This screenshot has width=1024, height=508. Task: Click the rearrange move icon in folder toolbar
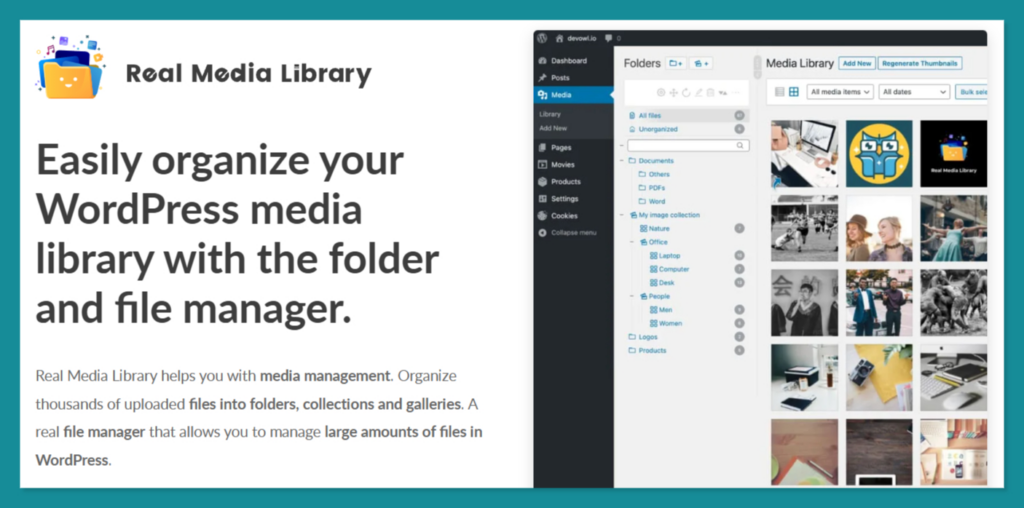click(x=673, y=93)
